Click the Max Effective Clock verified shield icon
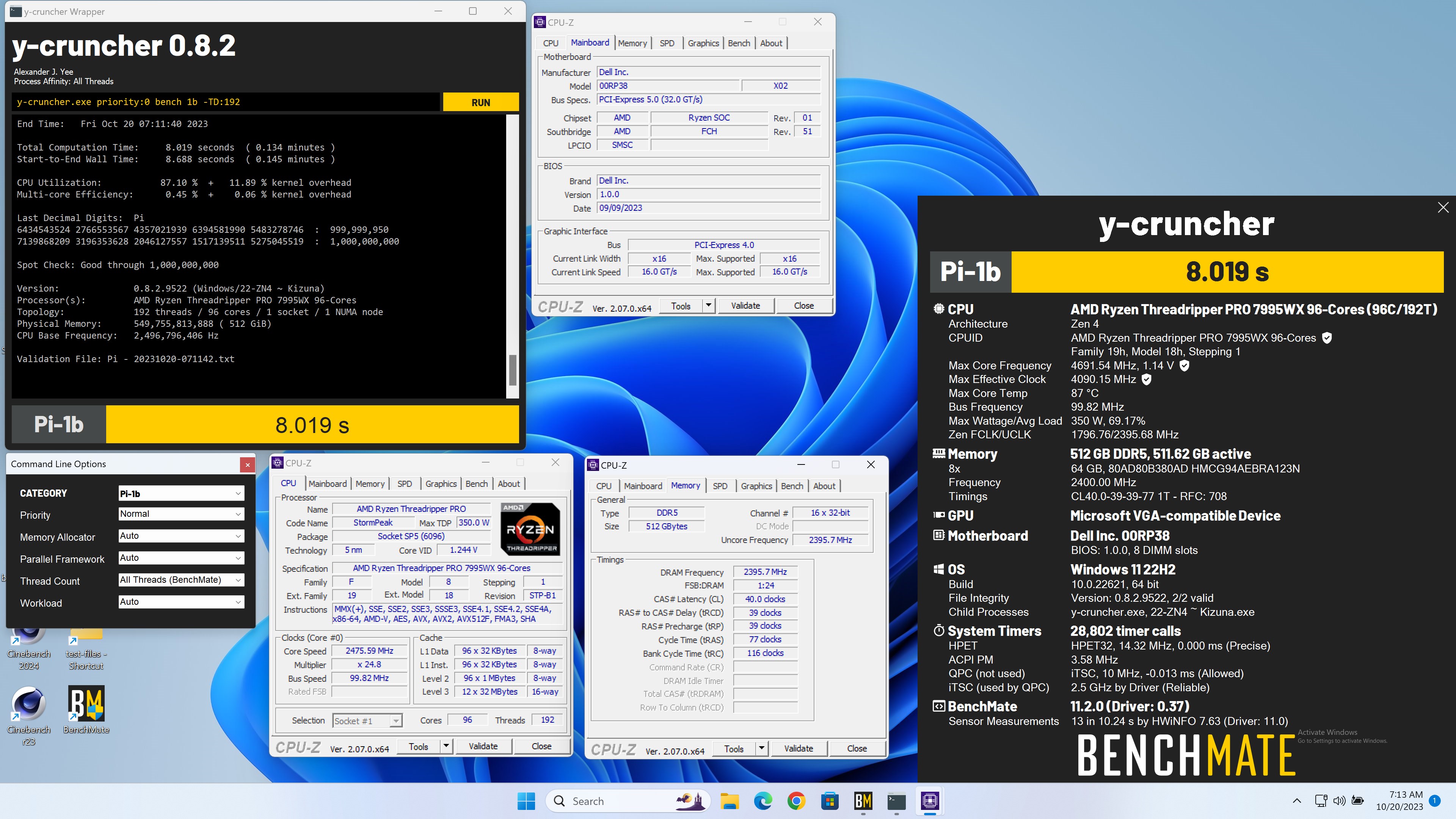Screen dimensions: 1456x819 click(1146, 379)
